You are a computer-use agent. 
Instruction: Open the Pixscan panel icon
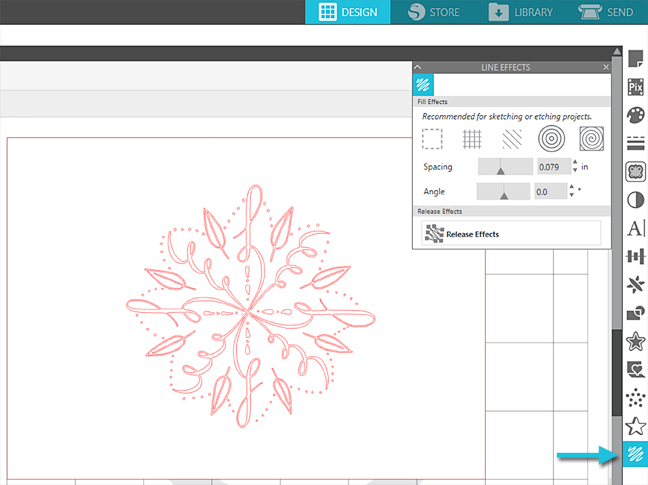click(x=636, y=87)
